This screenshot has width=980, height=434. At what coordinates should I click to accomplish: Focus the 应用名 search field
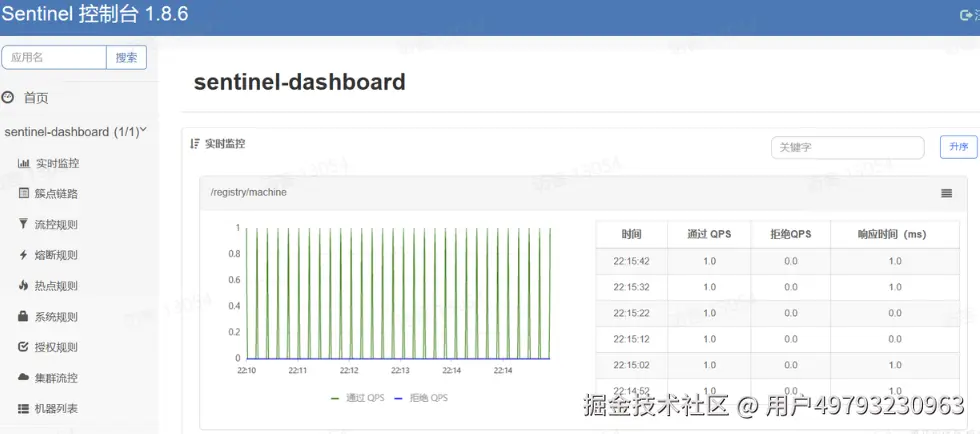coord(54,57)
